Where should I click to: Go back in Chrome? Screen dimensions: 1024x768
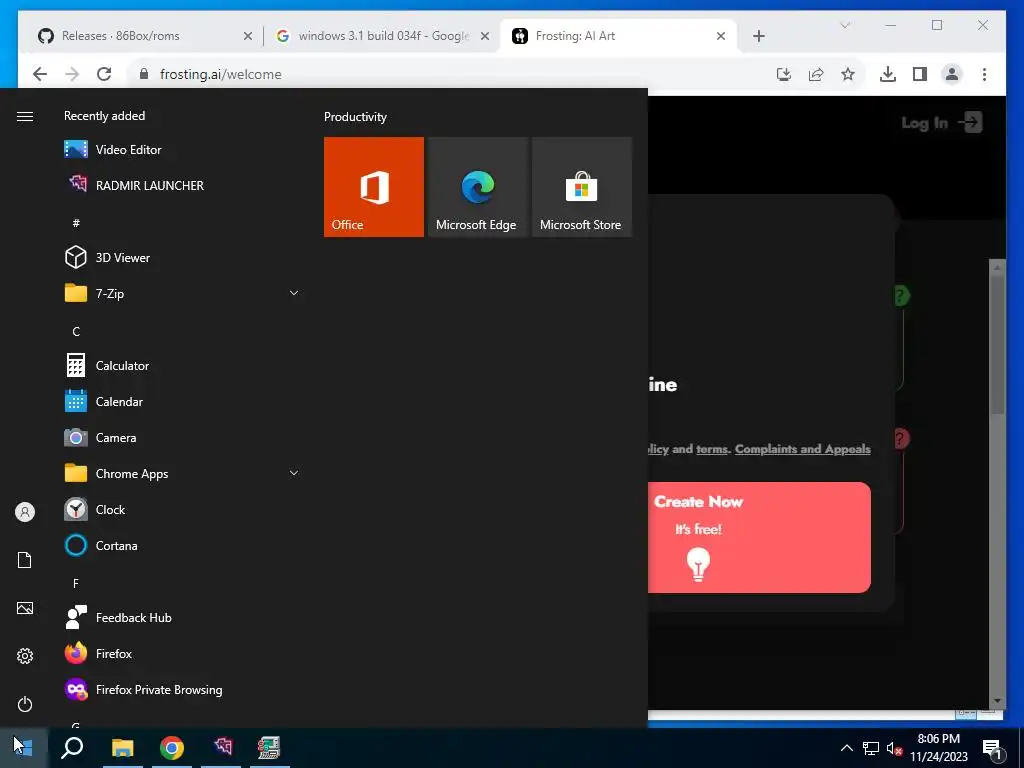click(40, 74)
